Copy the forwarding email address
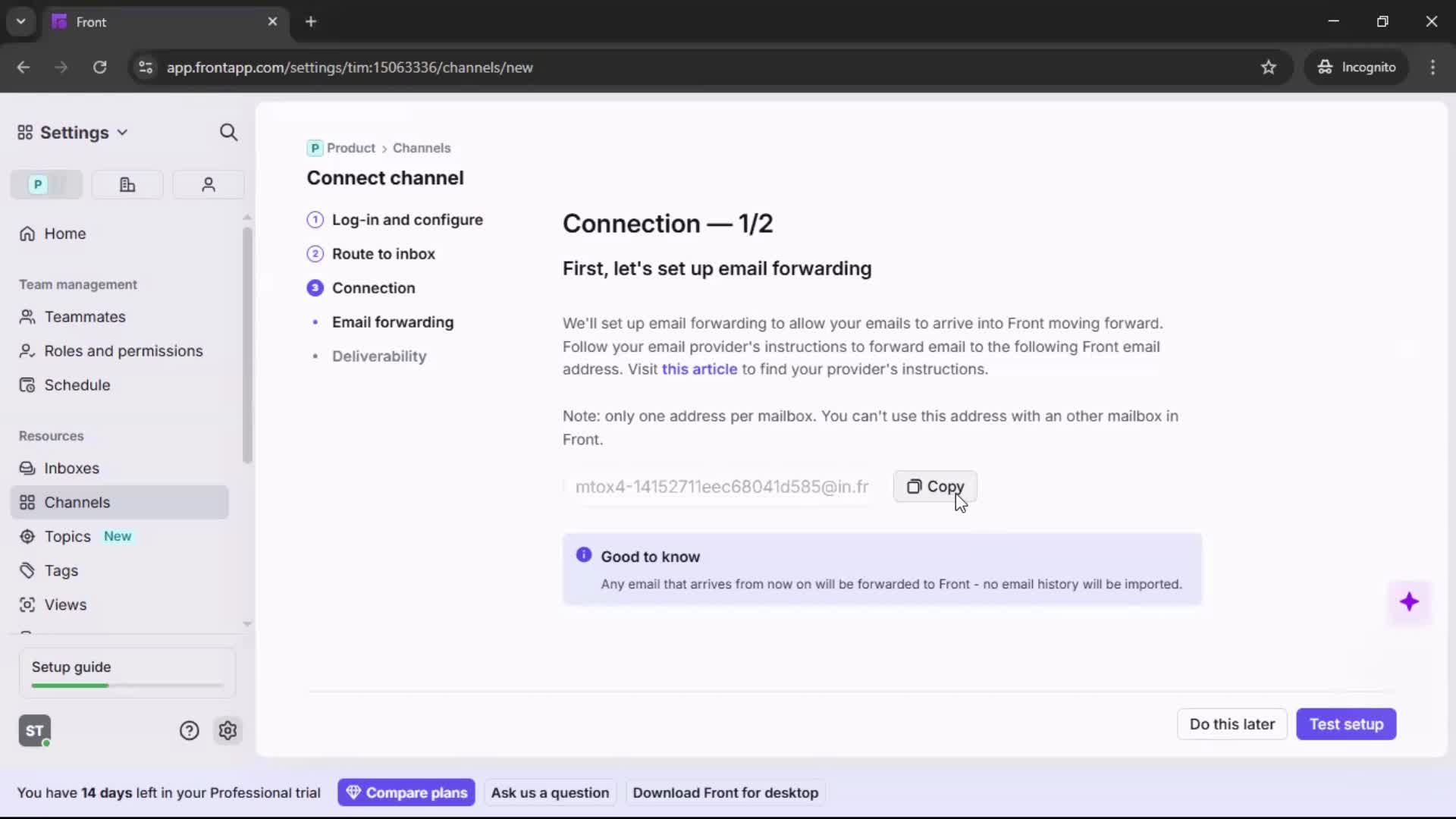Image resolution: width=1456 pixels, height=819 pixels. click(935, 486)
